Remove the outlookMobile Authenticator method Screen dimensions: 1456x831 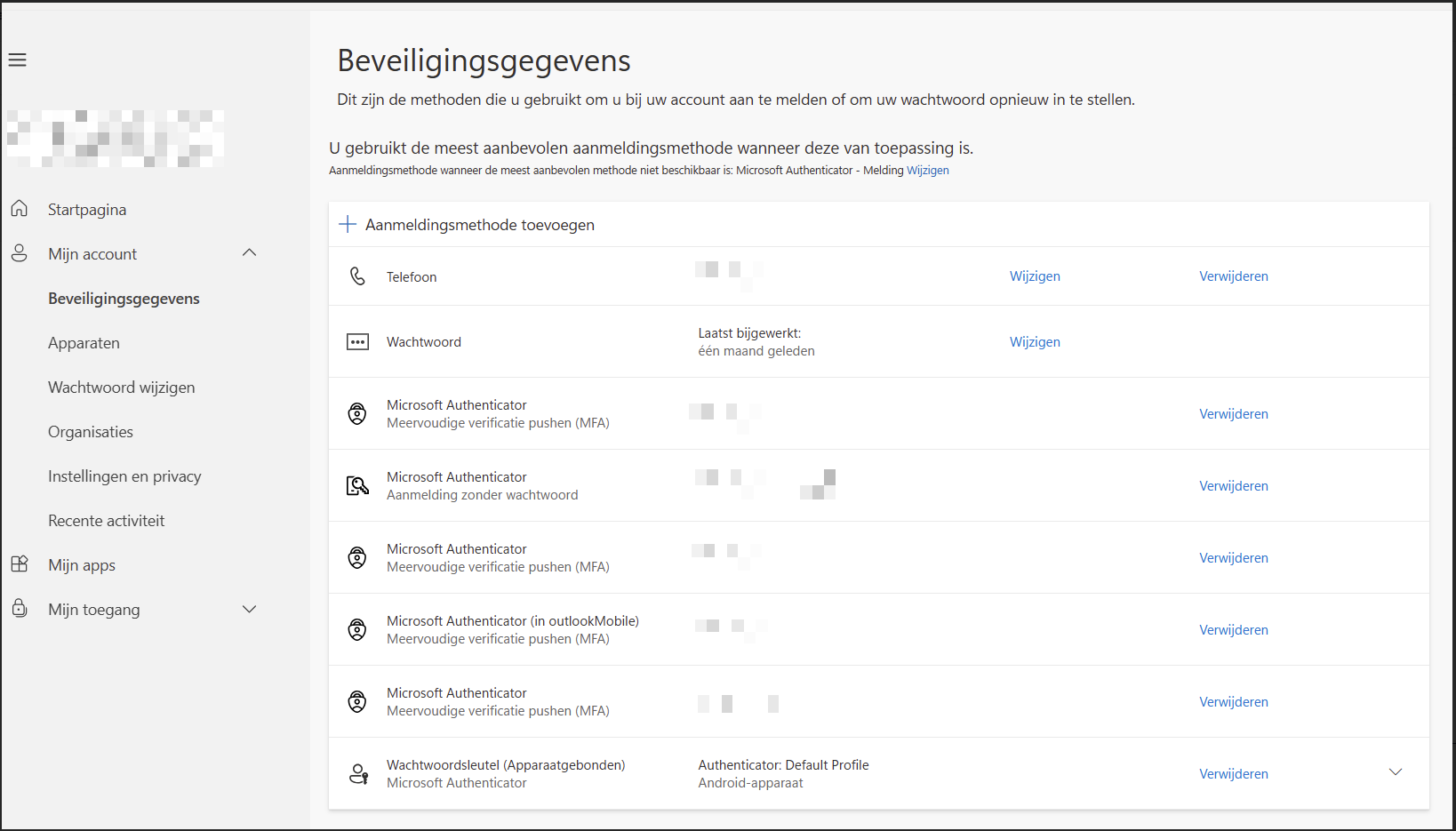click(1234, 630)
